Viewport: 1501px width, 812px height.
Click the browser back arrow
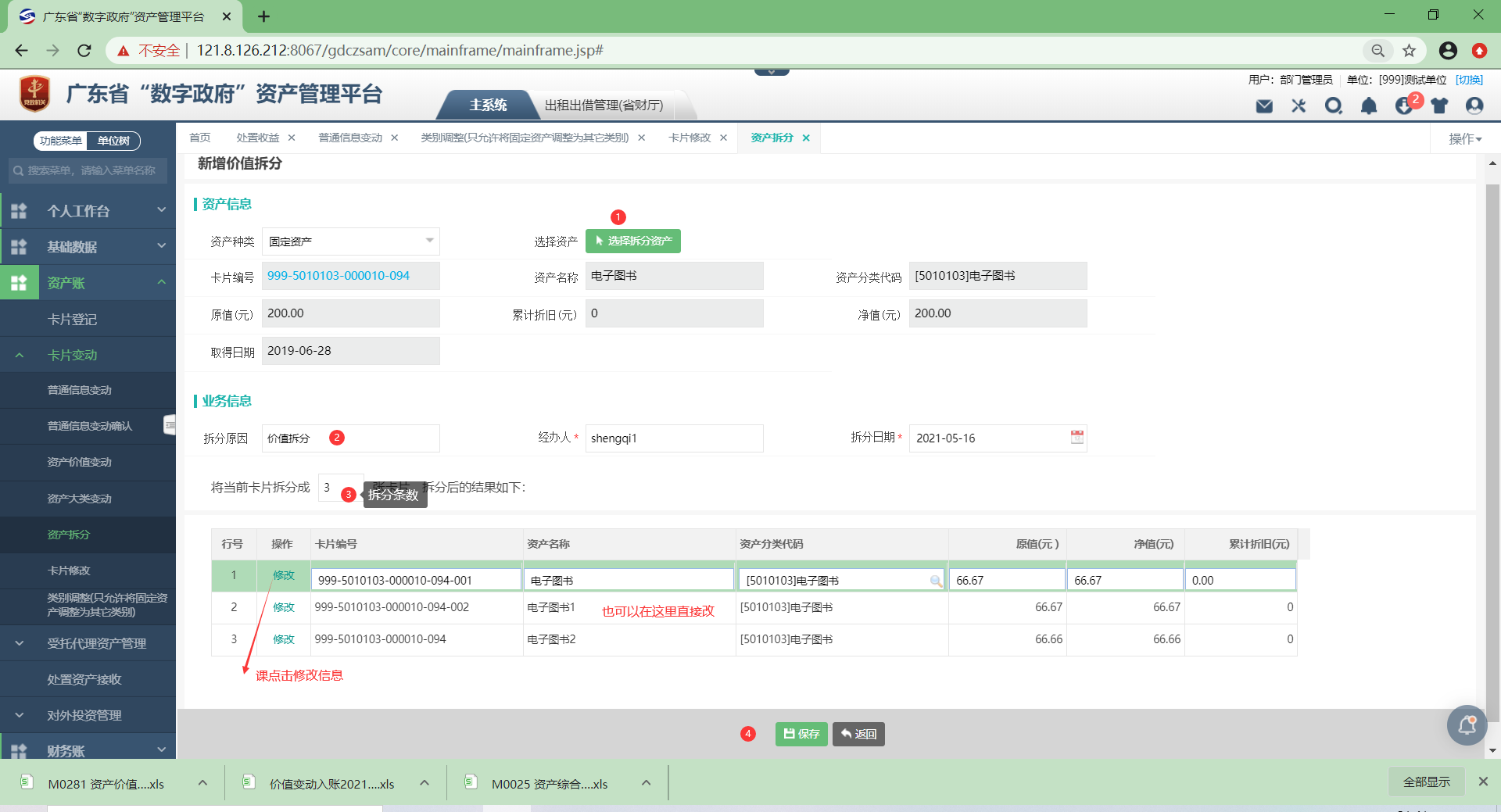click(x=21, y=51)
